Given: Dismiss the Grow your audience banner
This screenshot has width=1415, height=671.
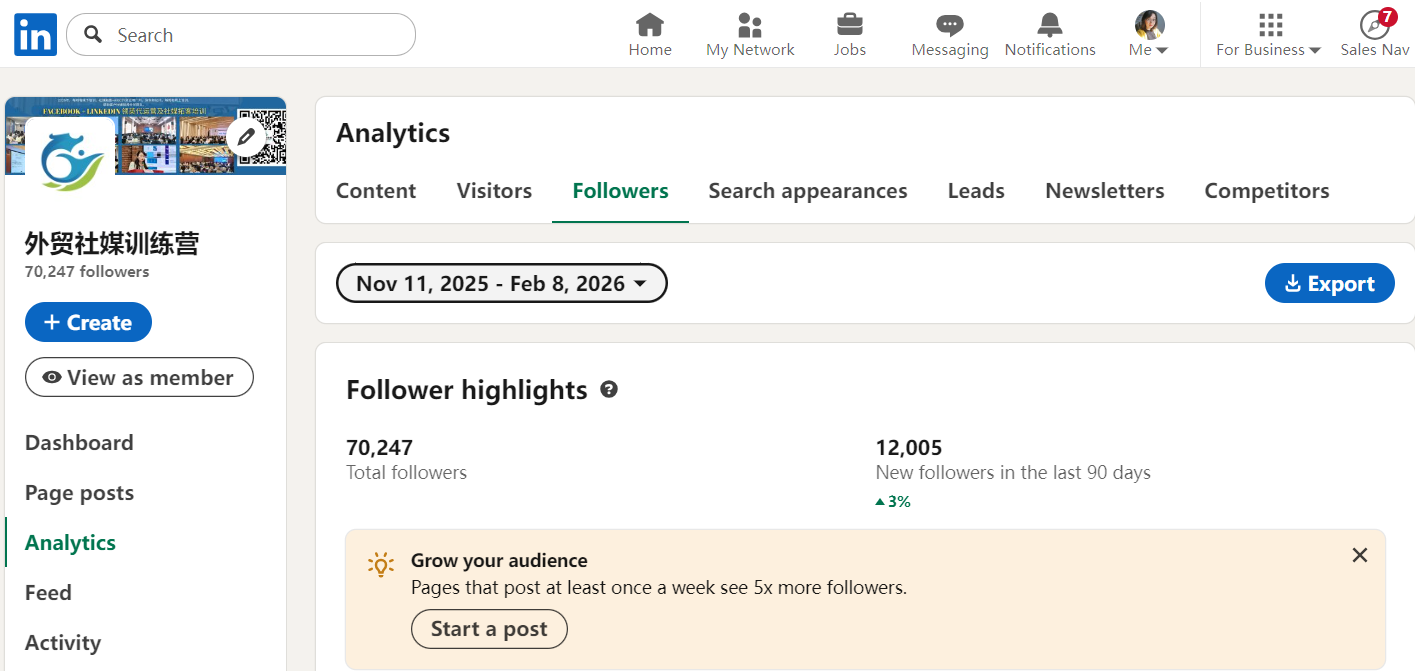Looking at the screenshot, I should tap(1359, 555).
